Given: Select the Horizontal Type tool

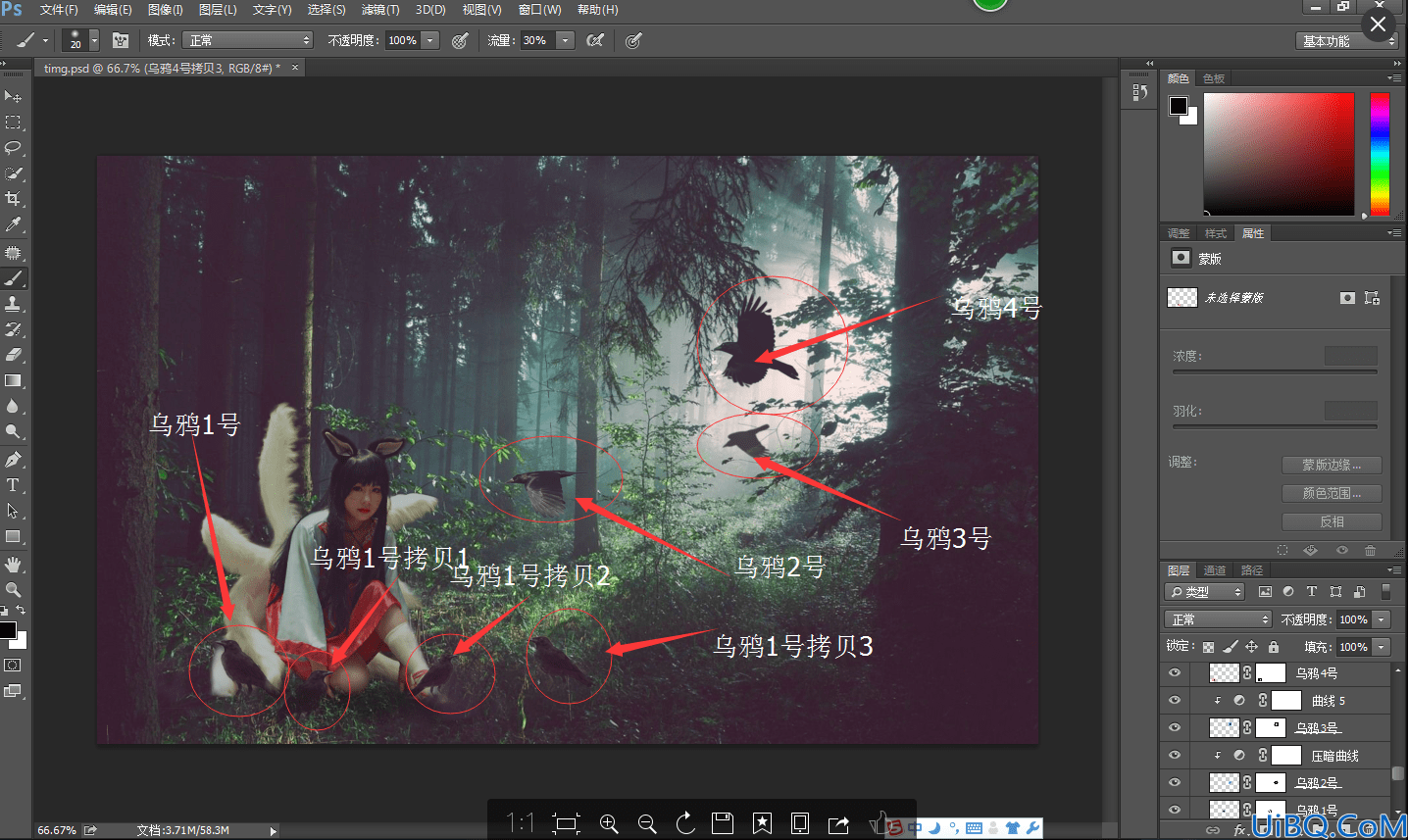Looking at the screenshot, I should tap(13, 485).
